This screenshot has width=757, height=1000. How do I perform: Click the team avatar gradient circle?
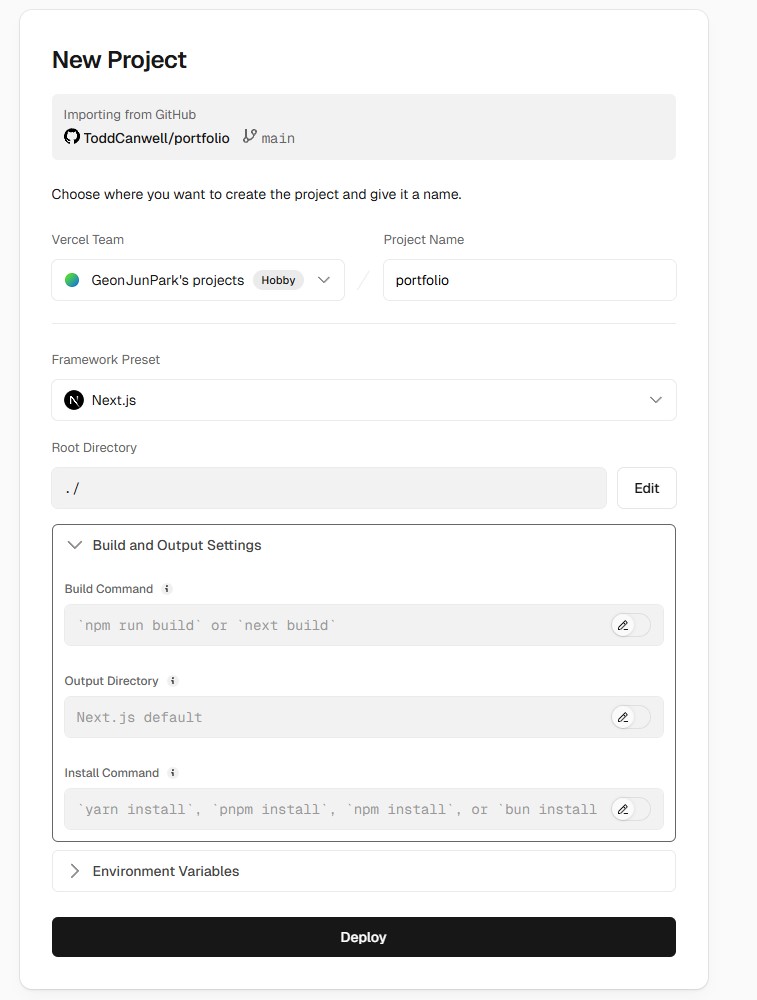[72, 280]
